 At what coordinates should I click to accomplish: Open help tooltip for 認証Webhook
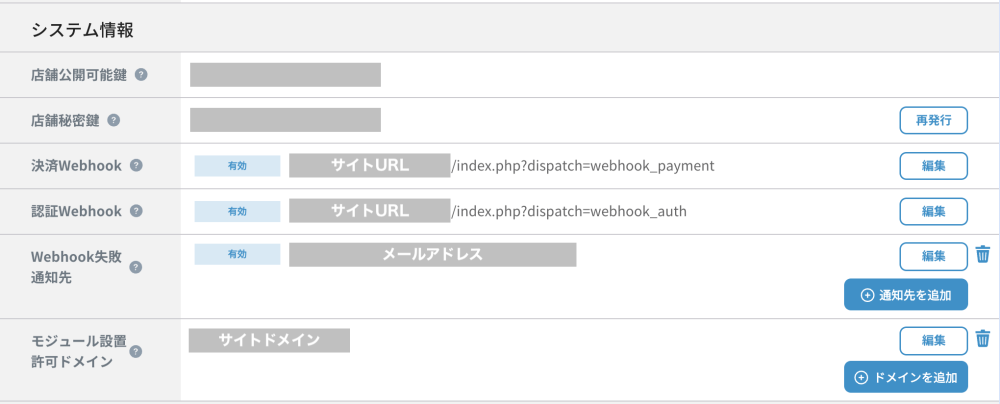(136, 211)
